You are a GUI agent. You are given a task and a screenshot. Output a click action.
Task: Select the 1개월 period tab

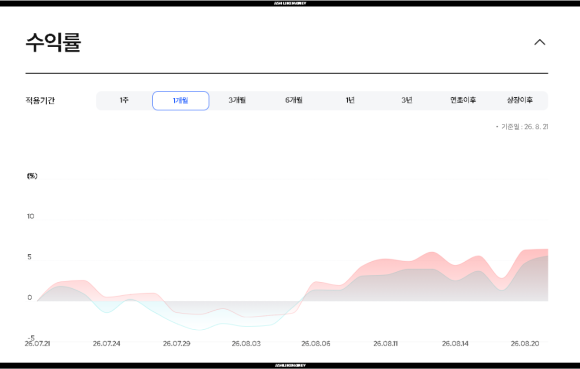(181, 101)
